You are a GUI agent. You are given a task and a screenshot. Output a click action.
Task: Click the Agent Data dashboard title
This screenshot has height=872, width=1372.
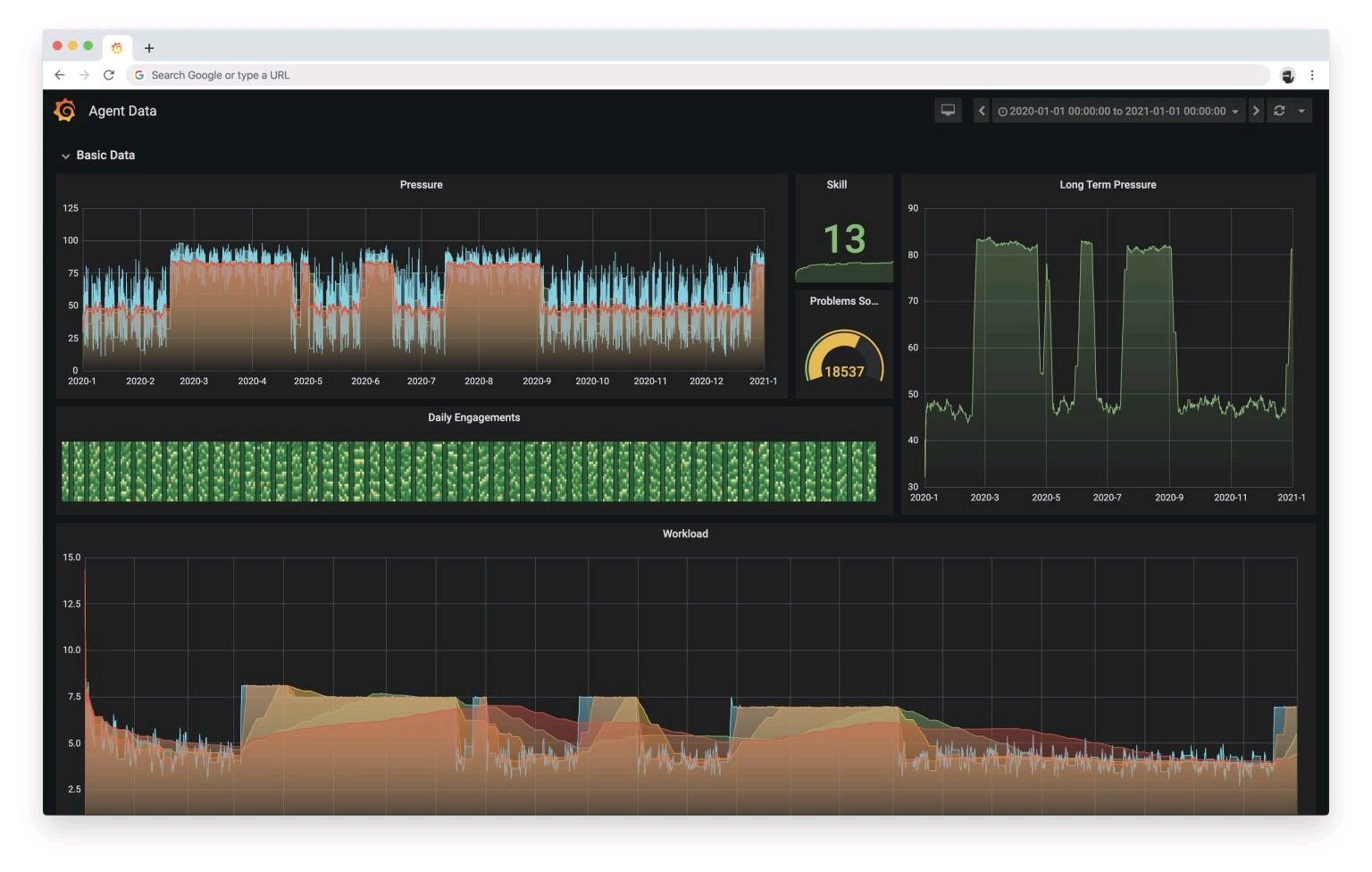[x=122, y=111]
